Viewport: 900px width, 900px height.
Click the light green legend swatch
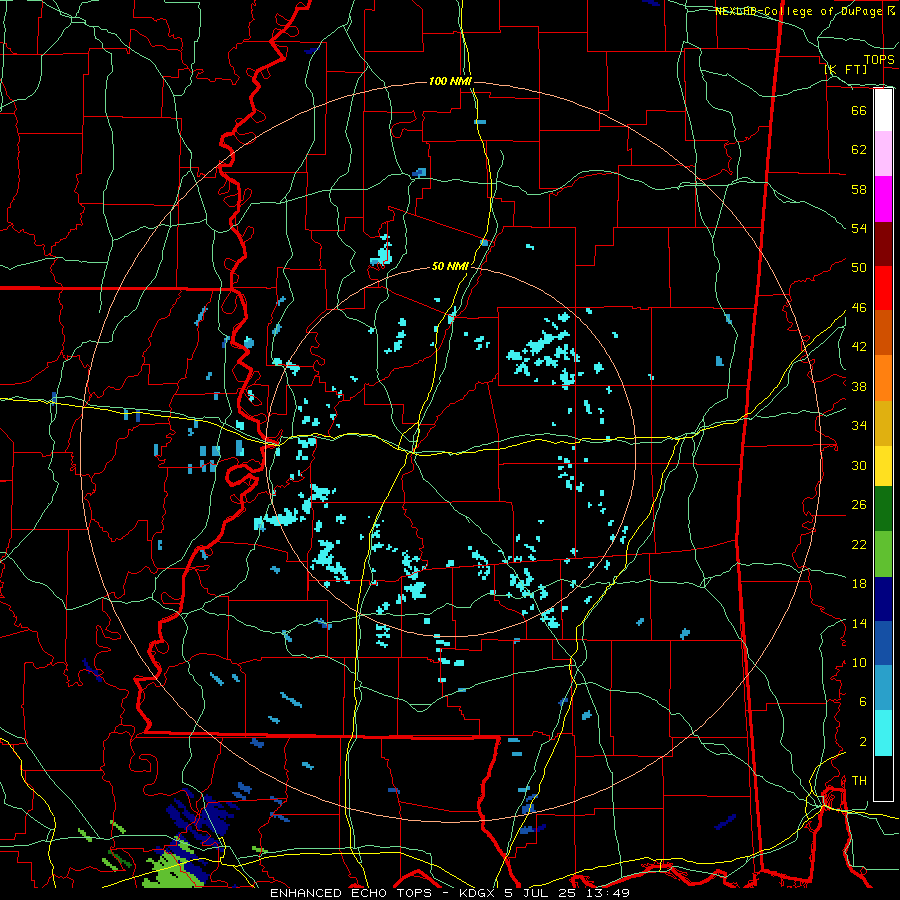883,554
